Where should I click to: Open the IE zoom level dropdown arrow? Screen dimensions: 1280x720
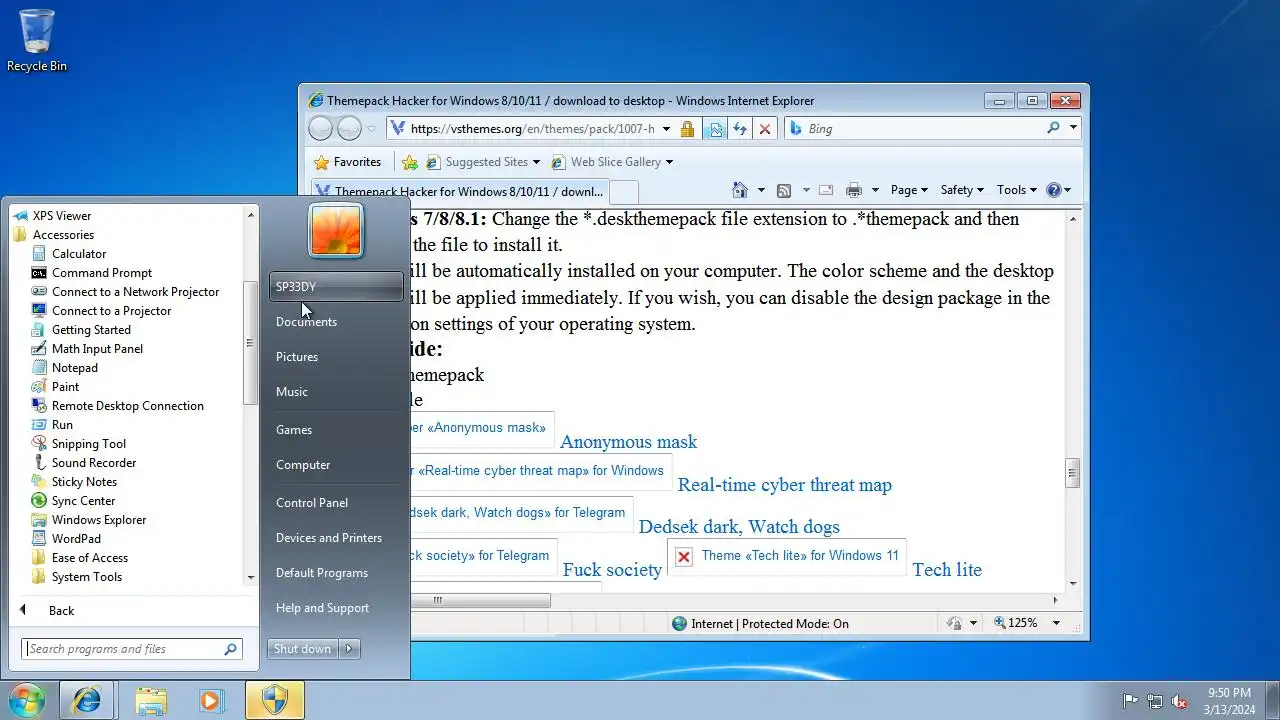[1056, 623]
